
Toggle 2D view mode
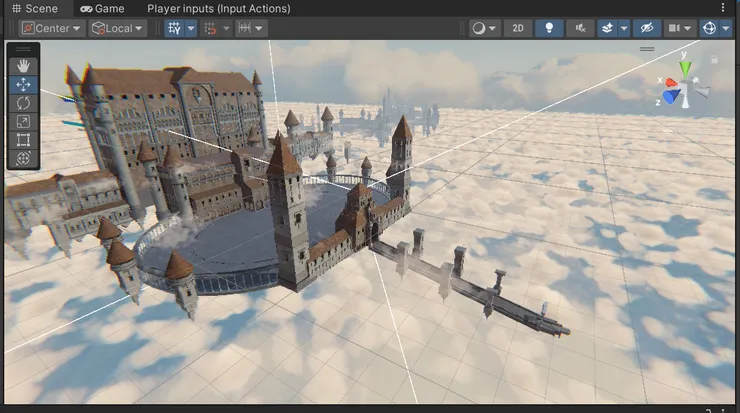[517, 28]
